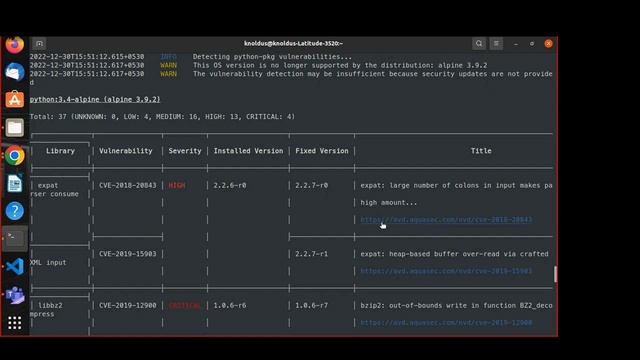Click the terminal title knoldus@knoldus-Latitude-3520
Viewport: 640px width, 360px height.
pos(293,43)
